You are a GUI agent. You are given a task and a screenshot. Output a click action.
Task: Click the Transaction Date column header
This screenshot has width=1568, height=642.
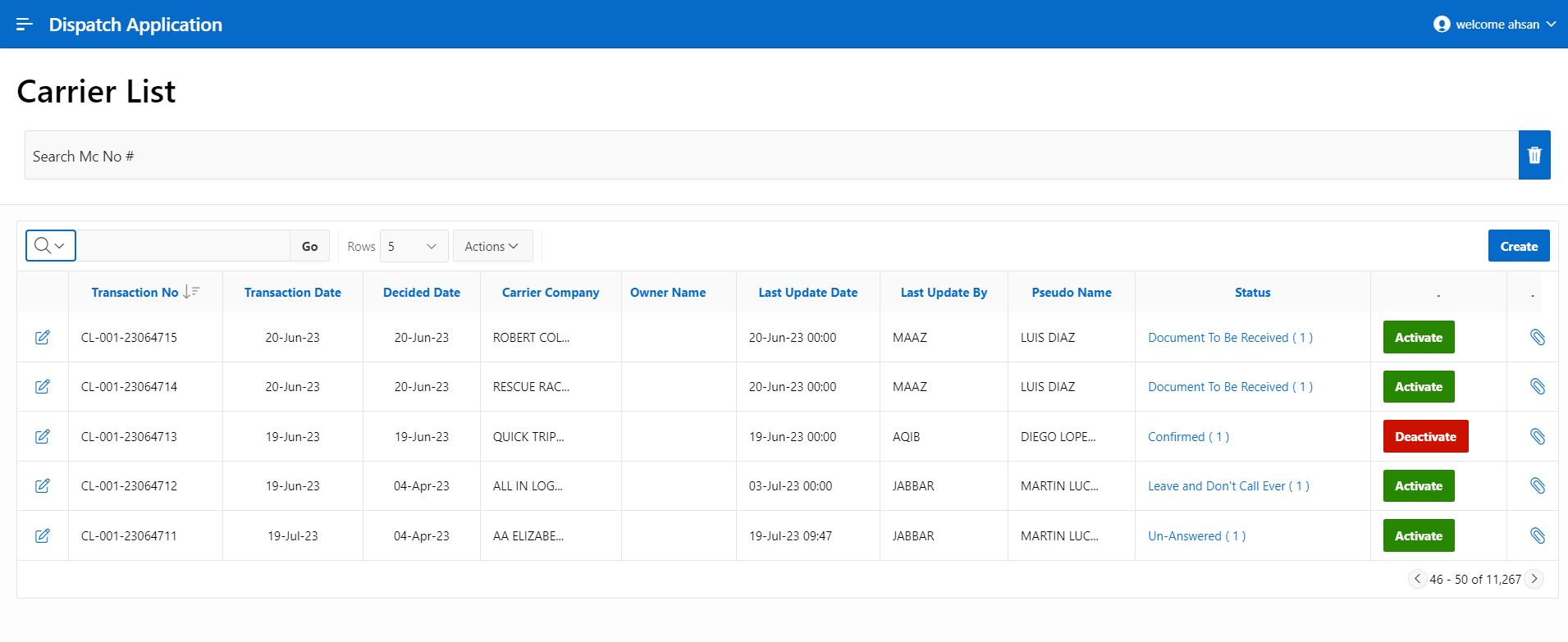(x=292, y=292)
